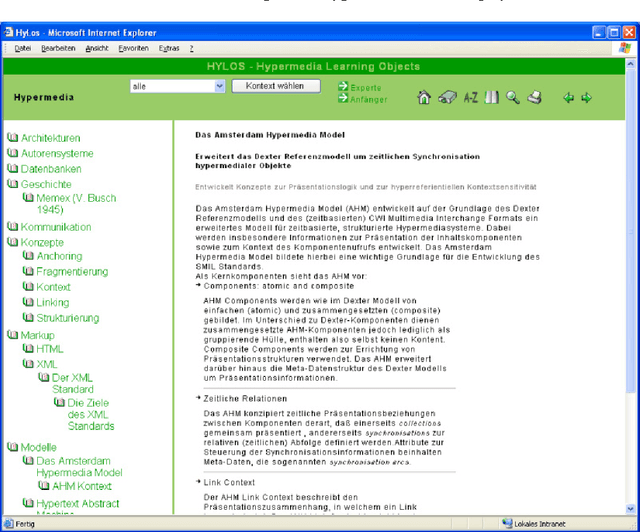Open the magnifier search icon

512,97
